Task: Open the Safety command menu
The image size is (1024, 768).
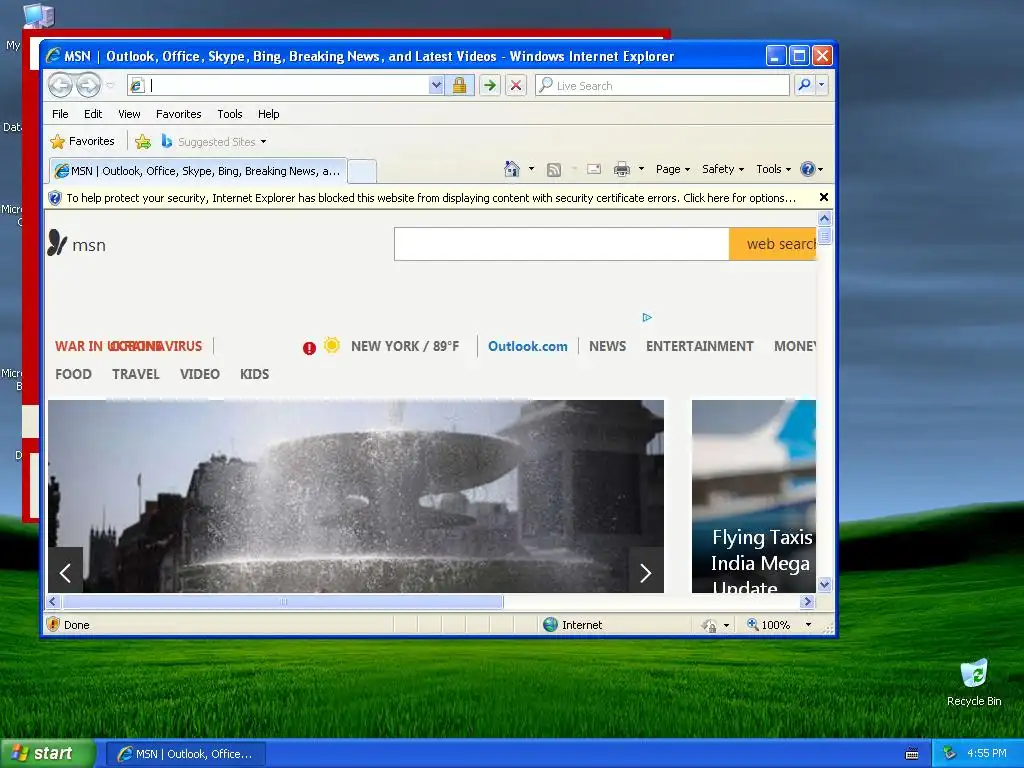Action: 723,169
